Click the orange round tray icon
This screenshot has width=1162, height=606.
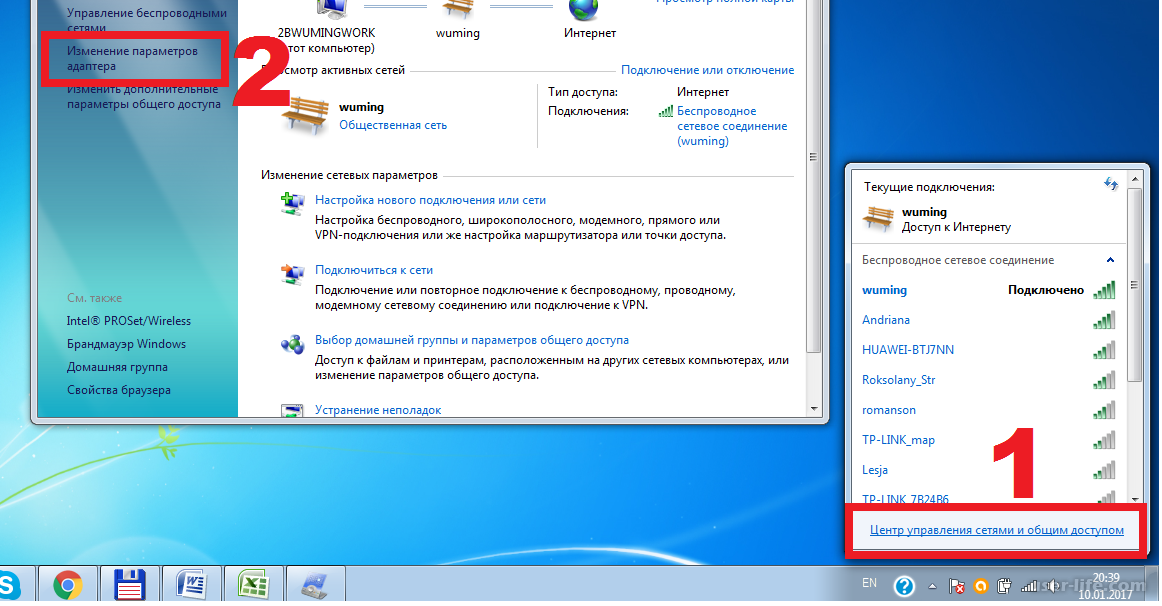point(980,587)
